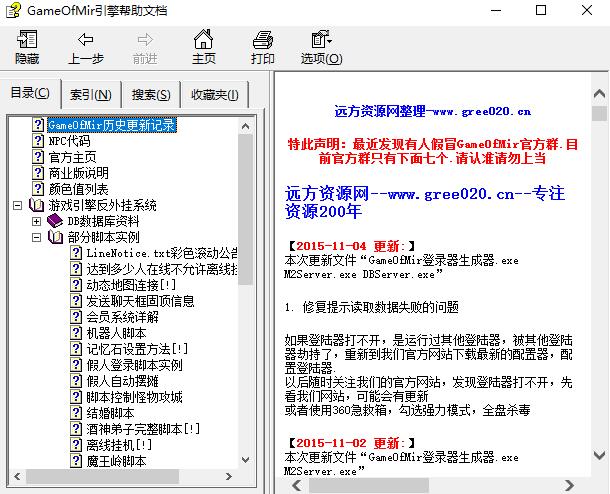This screenshot has width=610, height=494.
Task: Click the 隐藏 (Hide) toolbar icon
Action: 27,39
